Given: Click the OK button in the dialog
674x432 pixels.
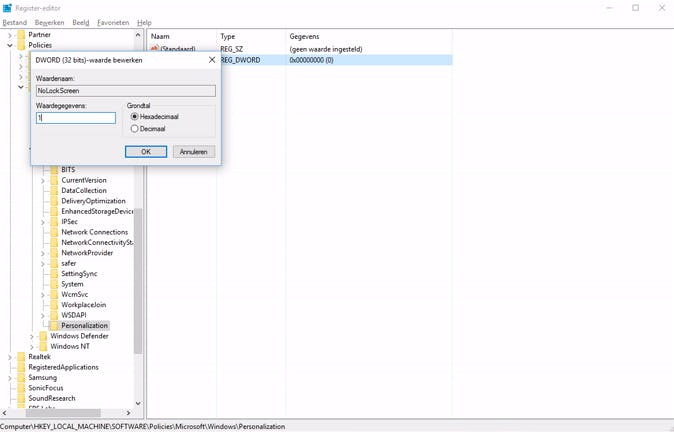Looking at the screenshot, I should point(146,152).
